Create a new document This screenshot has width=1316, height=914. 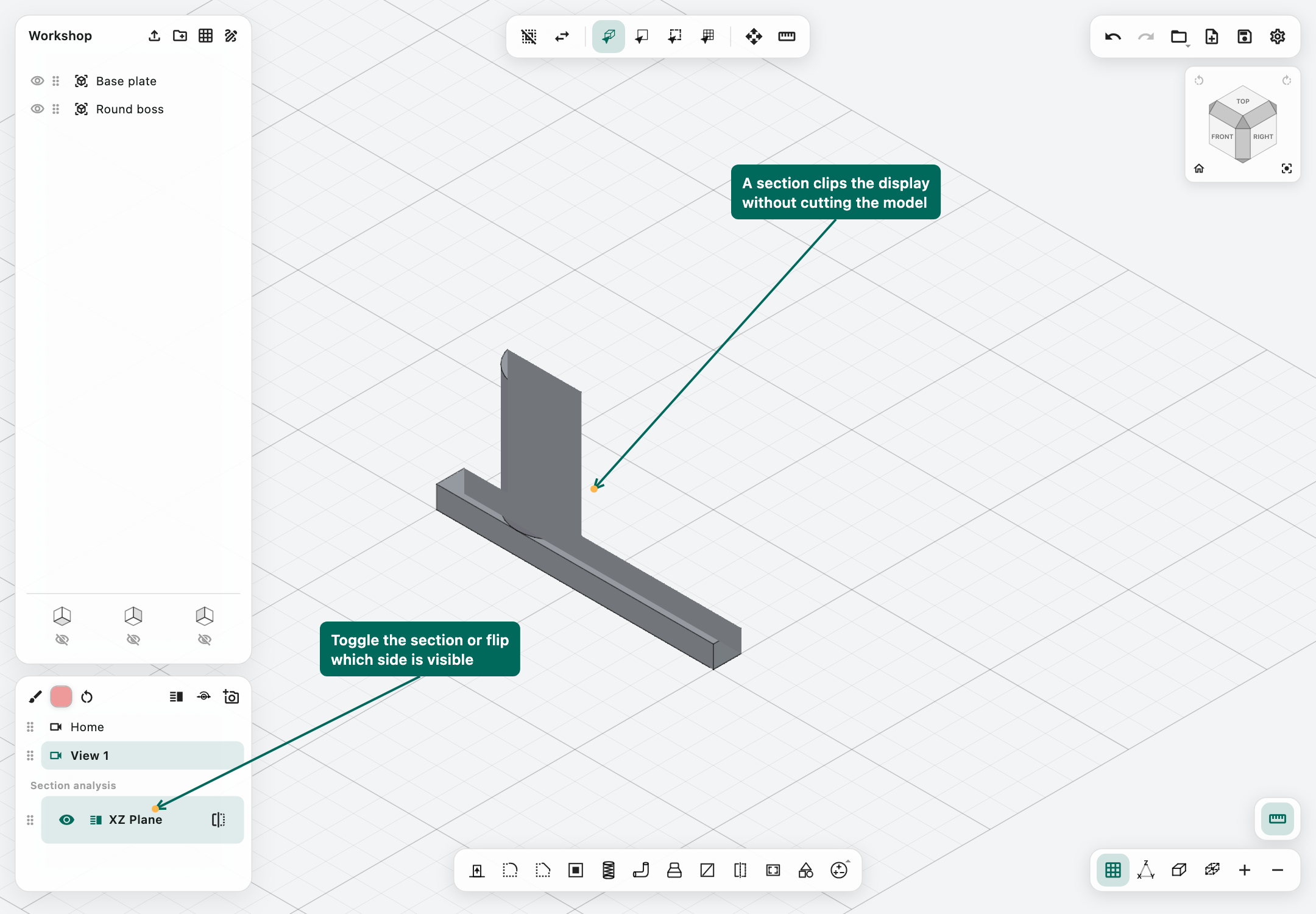1212,37
